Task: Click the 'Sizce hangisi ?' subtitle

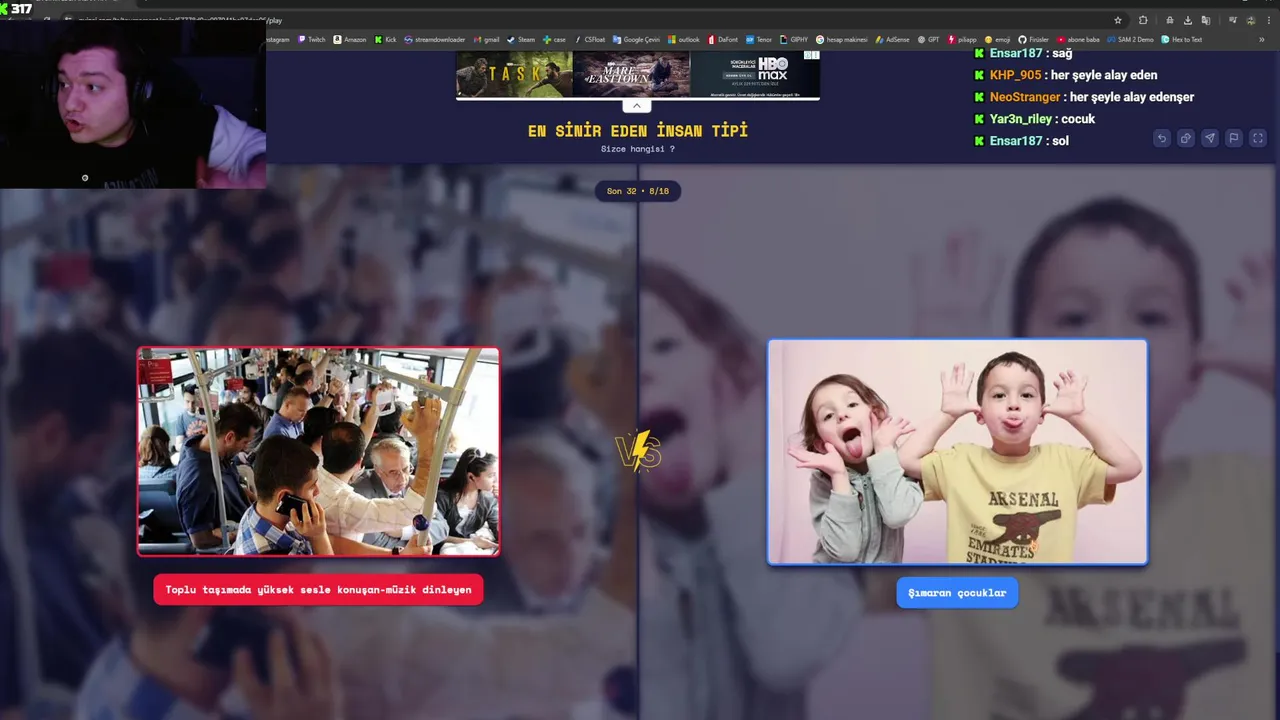Action: [x=637, y=149]
